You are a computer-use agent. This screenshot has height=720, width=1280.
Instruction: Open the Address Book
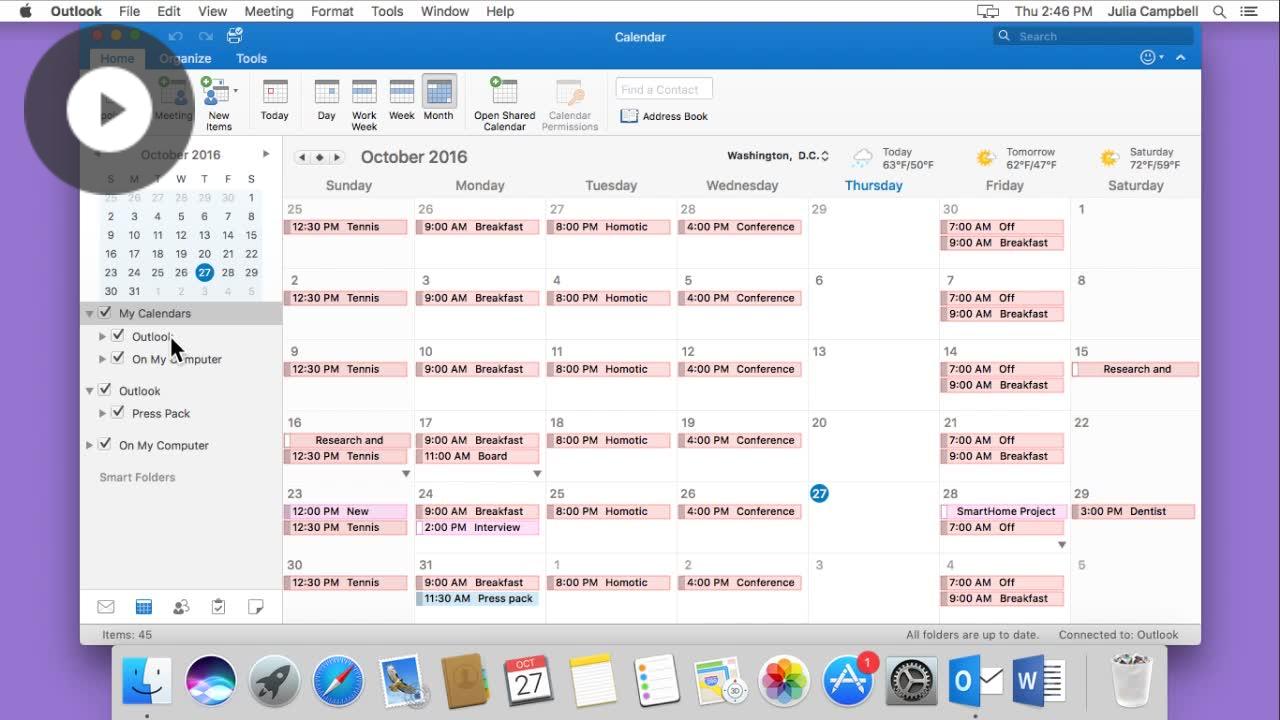tap(664, 116)
